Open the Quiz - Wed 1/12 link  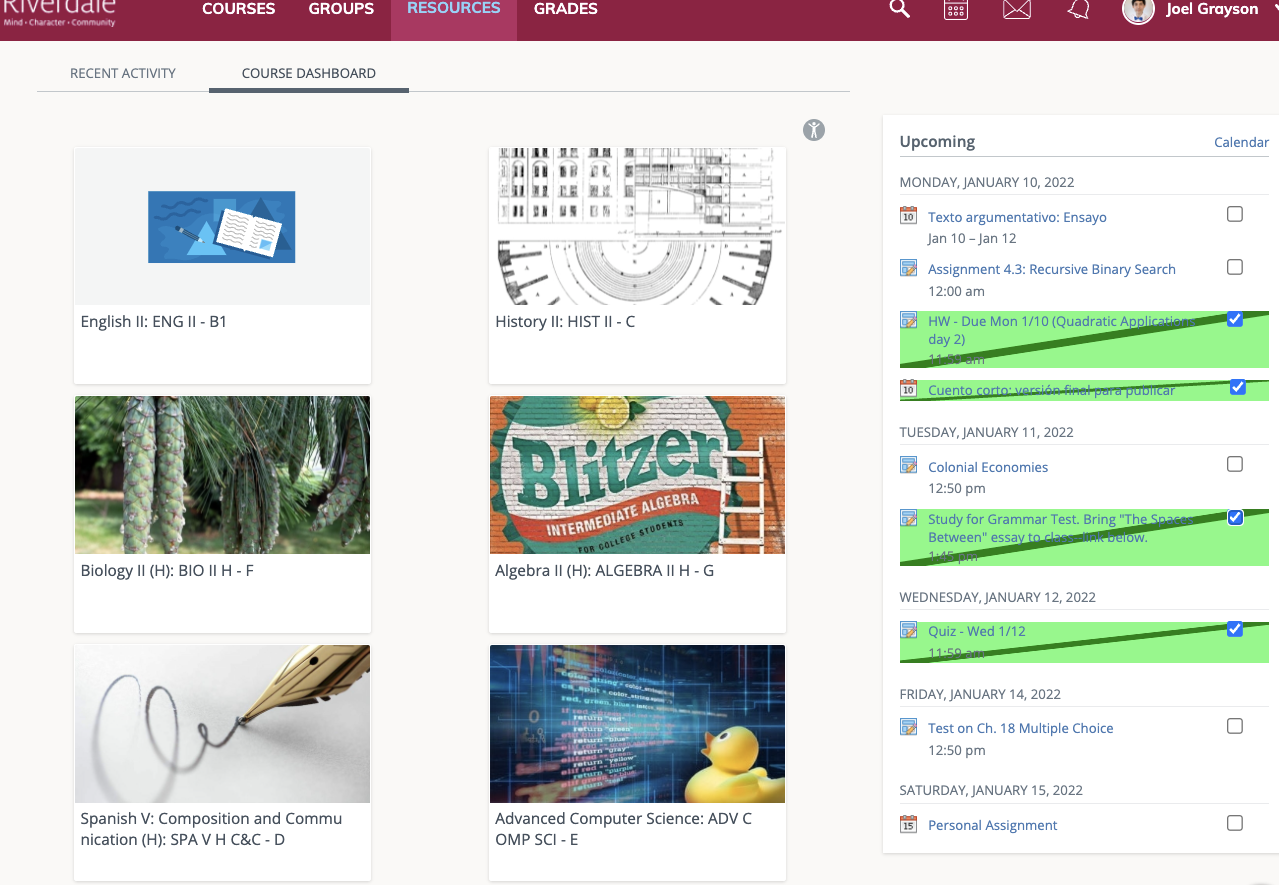coord(977,631)
